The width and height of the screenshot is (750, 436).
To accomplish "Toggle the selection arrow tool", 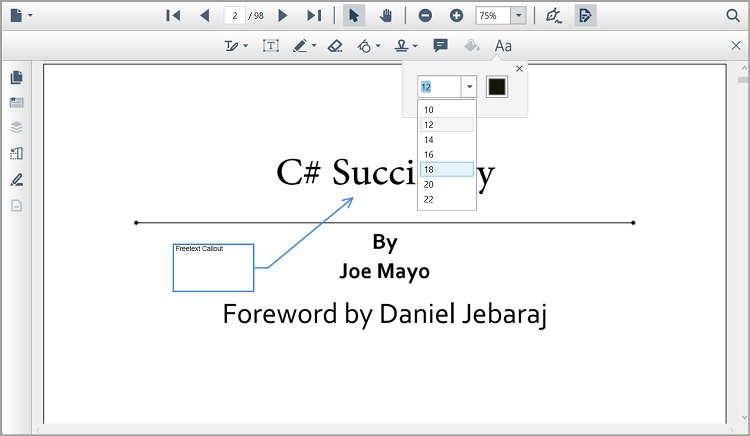I will point(353,16).
